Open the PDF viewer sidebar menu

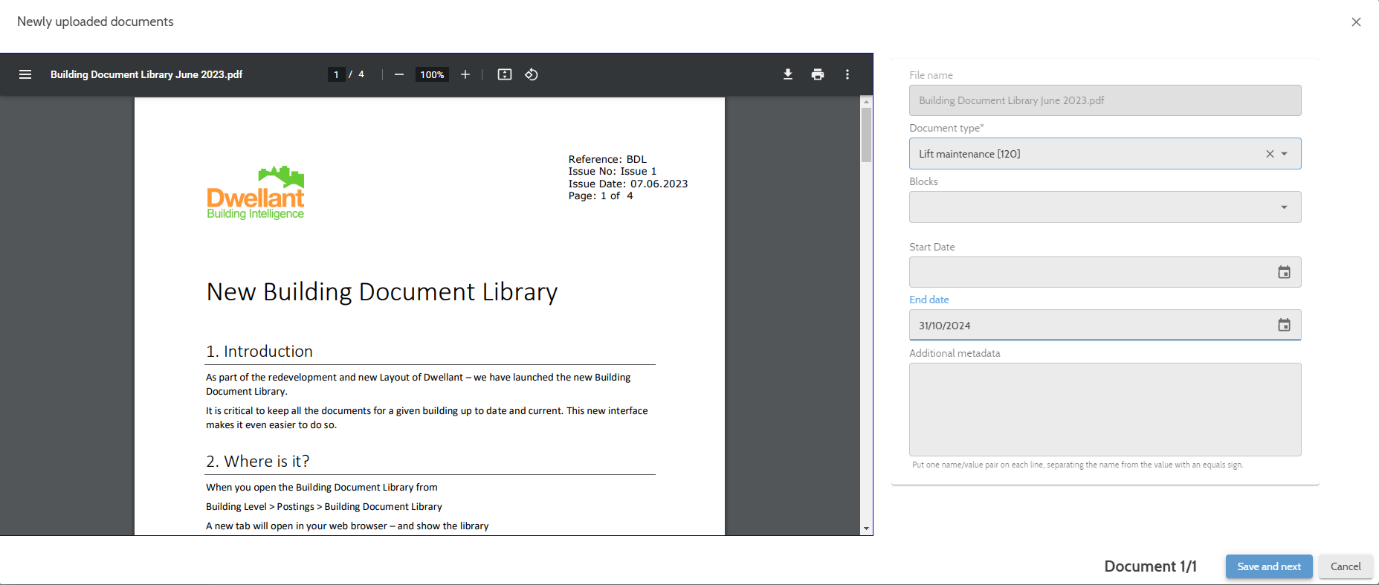[x=25, y=75]
